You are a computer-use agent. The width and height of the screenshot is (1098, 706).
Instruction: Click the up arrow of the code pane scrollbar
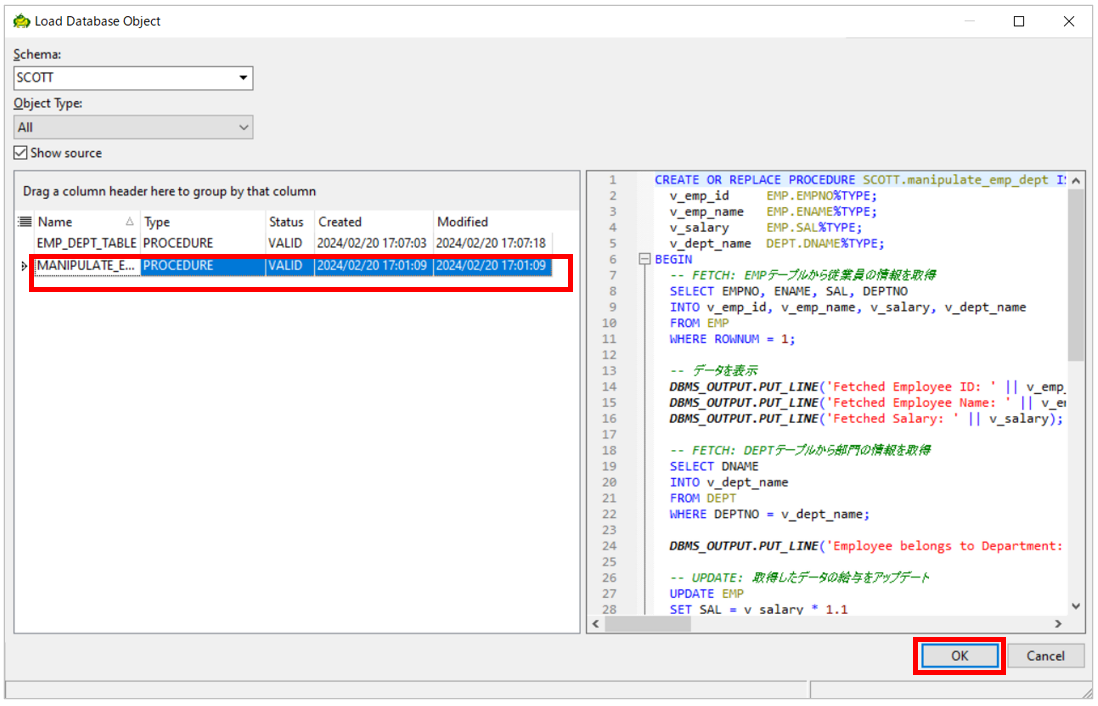[1075, 181]
